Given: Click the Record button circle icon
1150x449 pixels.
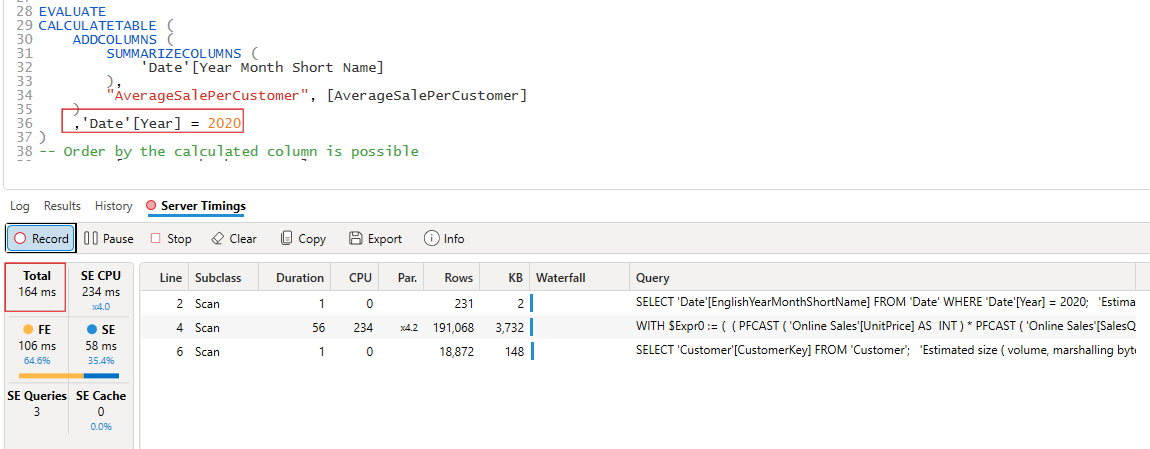Looking at the screenshot, I should pos(20,239).
